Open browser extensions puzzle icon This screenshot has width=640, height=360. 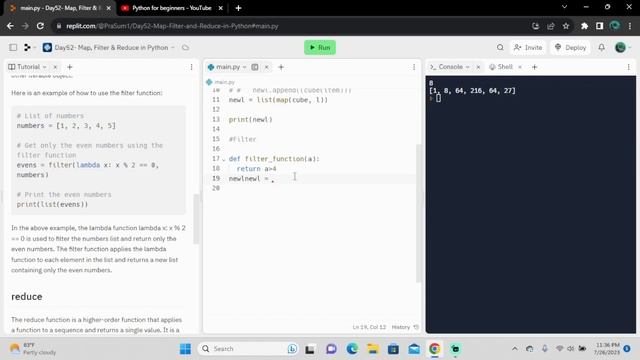(584, 26)
